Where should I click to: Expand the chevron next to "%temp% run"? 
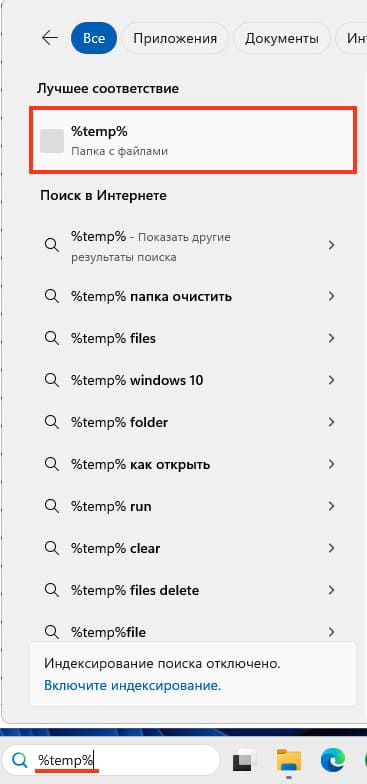coord(331,506)
